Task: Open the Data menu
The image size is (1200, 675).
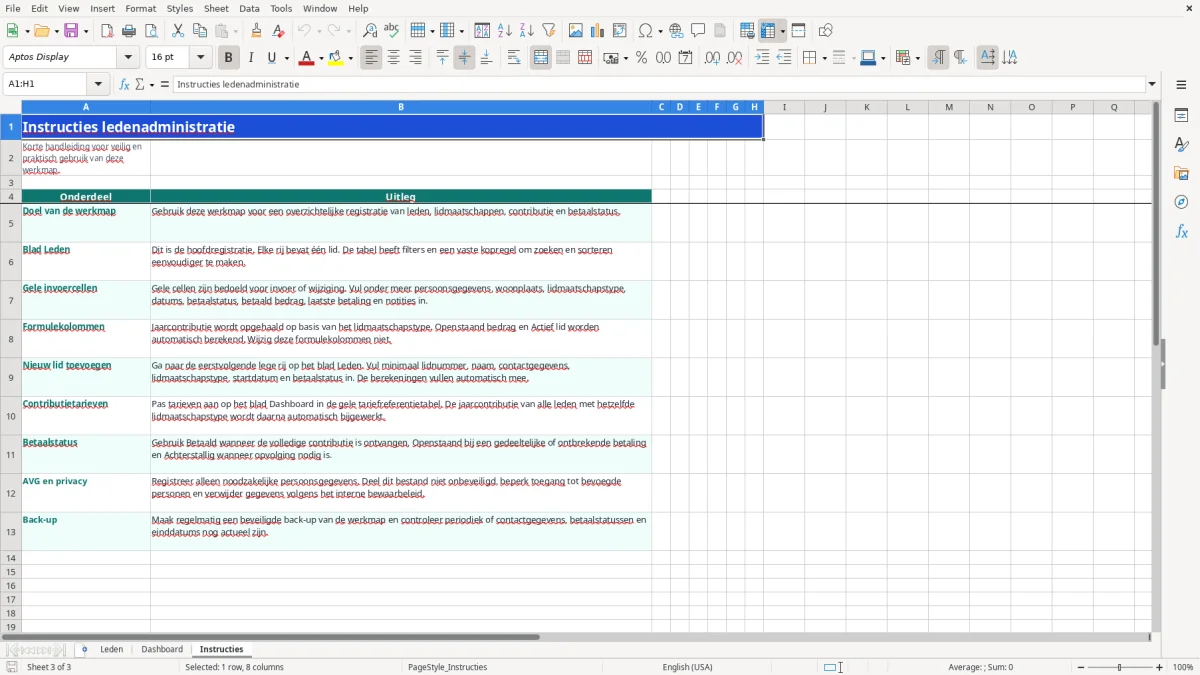Action: tap(249, 8)
